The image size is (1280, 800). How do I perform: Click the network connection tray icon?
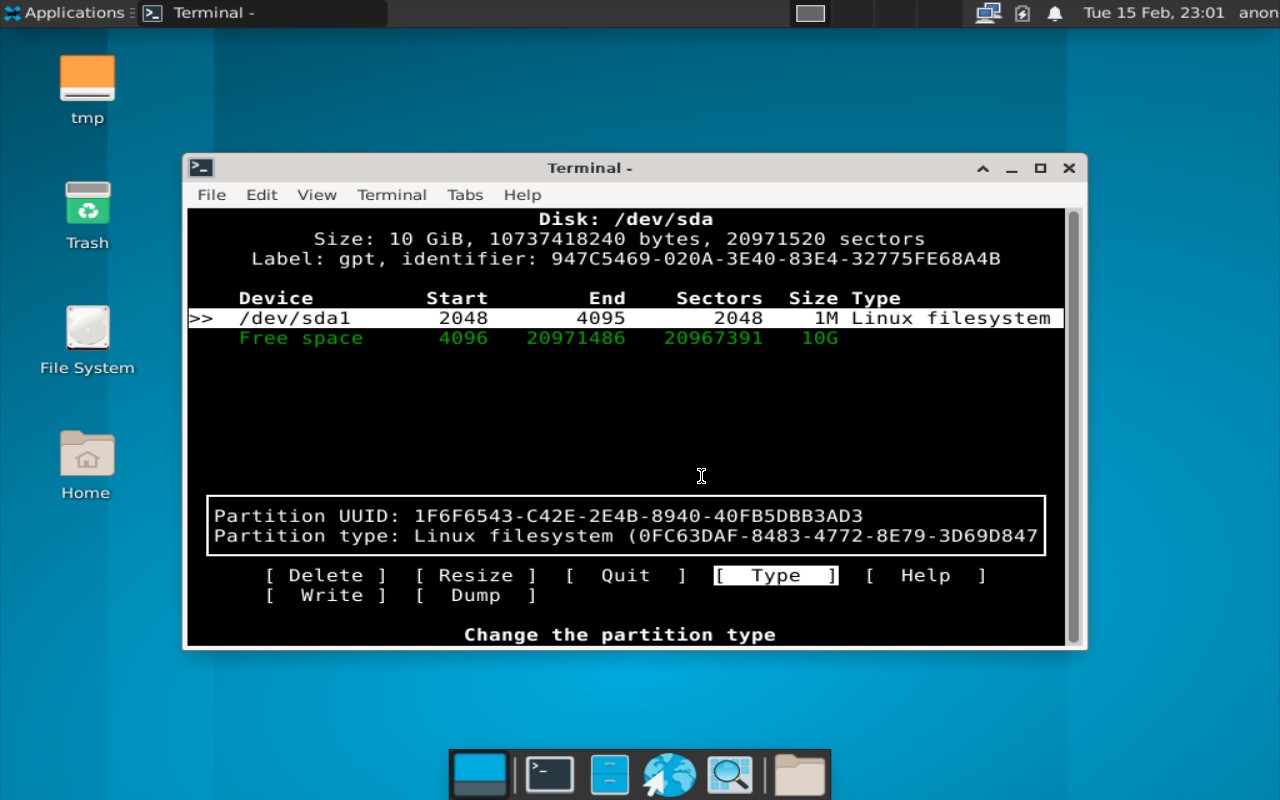point(988,13)
